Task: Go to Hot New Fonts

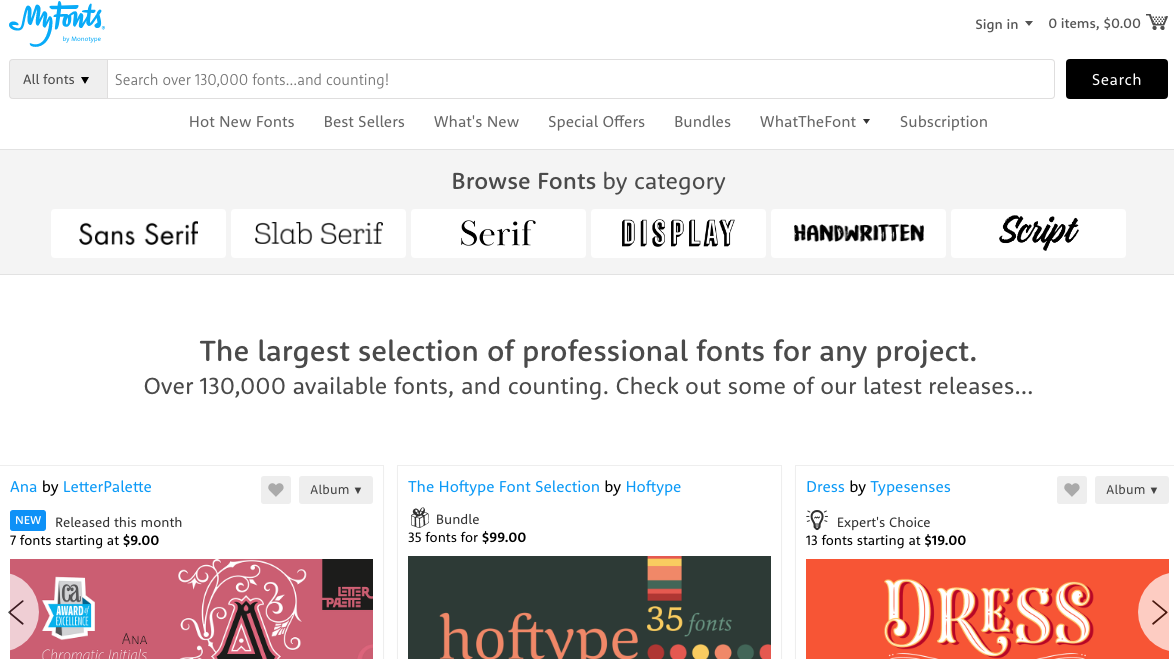Action: [x=241, y=121]
